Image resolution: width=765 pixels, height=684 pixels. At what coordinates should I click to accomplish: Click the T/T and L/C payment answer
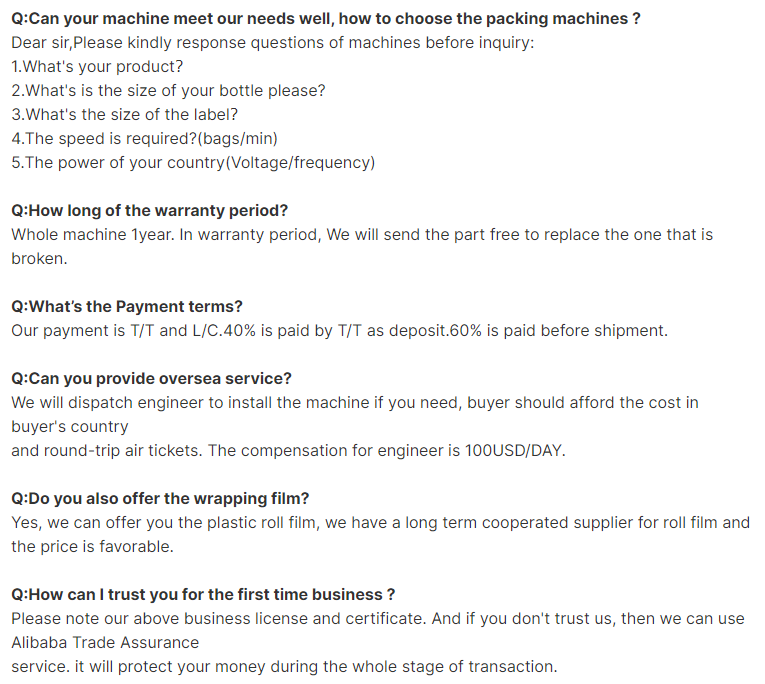339,331
